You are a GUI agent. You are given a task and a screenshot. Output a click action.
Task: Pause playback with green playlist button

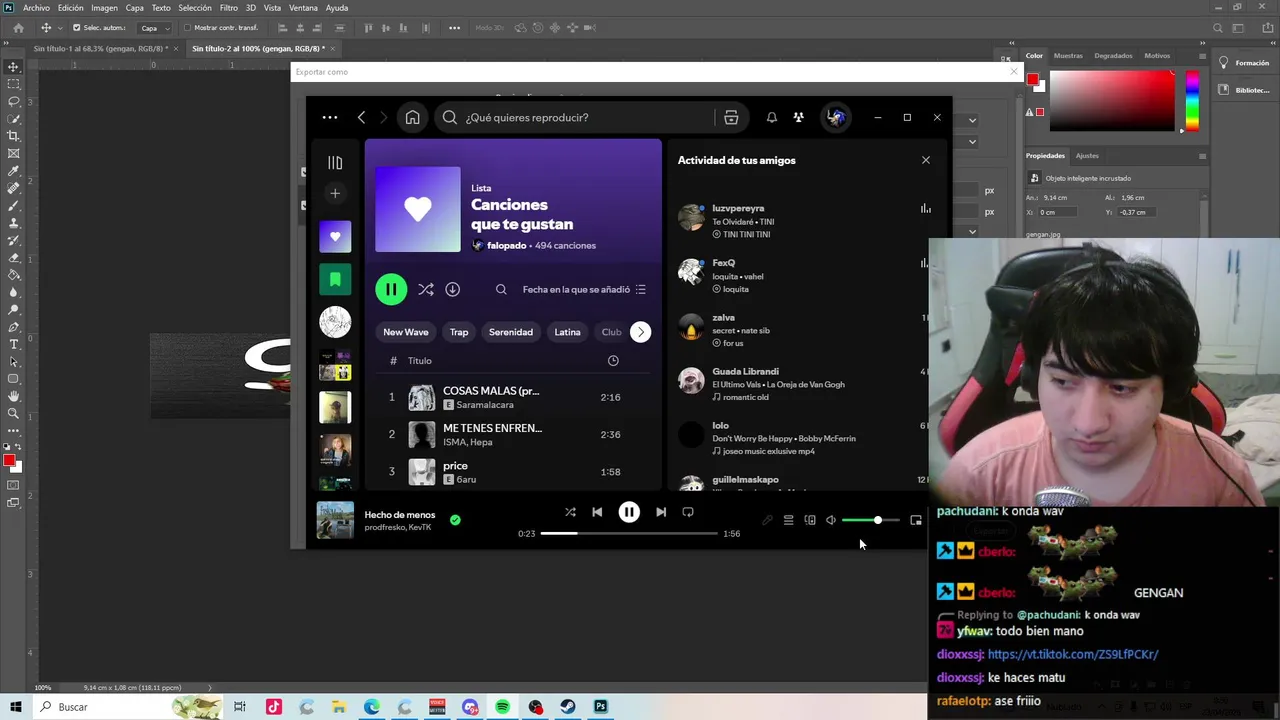391,289
